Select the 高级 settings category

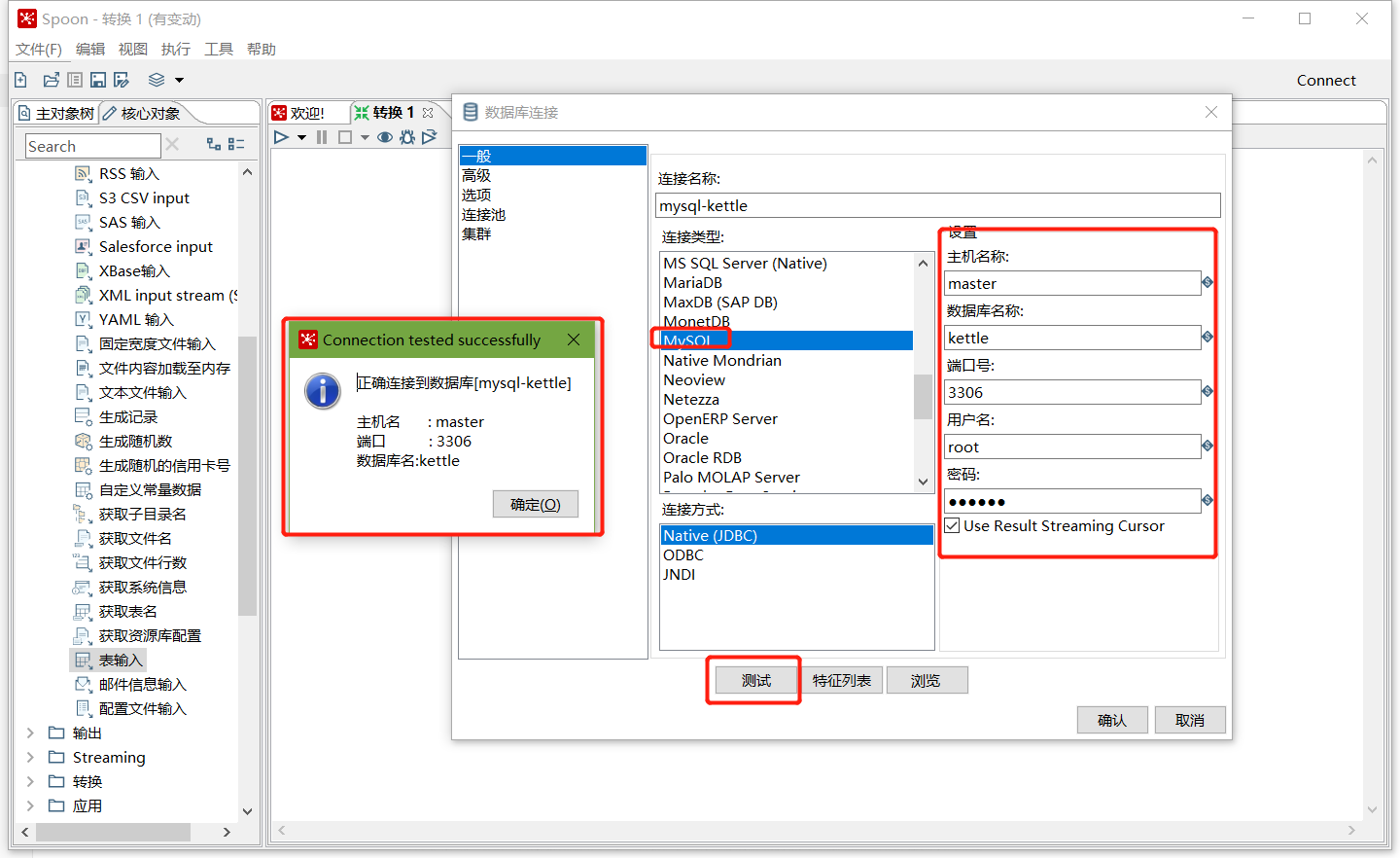click(x=476, y=176)
